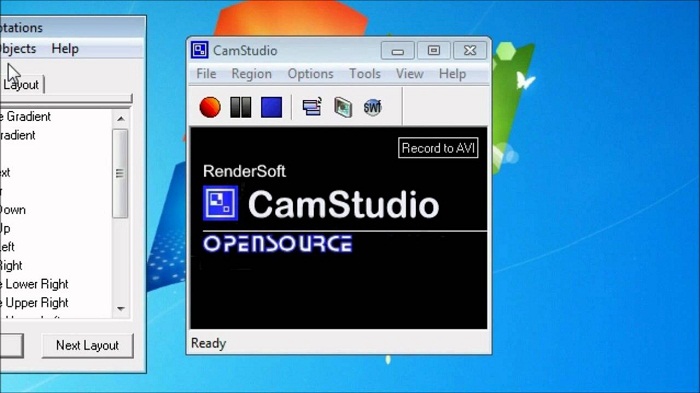This screenshot has width=700, height=393.
Task: Select the list entry ending in 'own'
Action: pyautogui.click(x=13, y=209)
